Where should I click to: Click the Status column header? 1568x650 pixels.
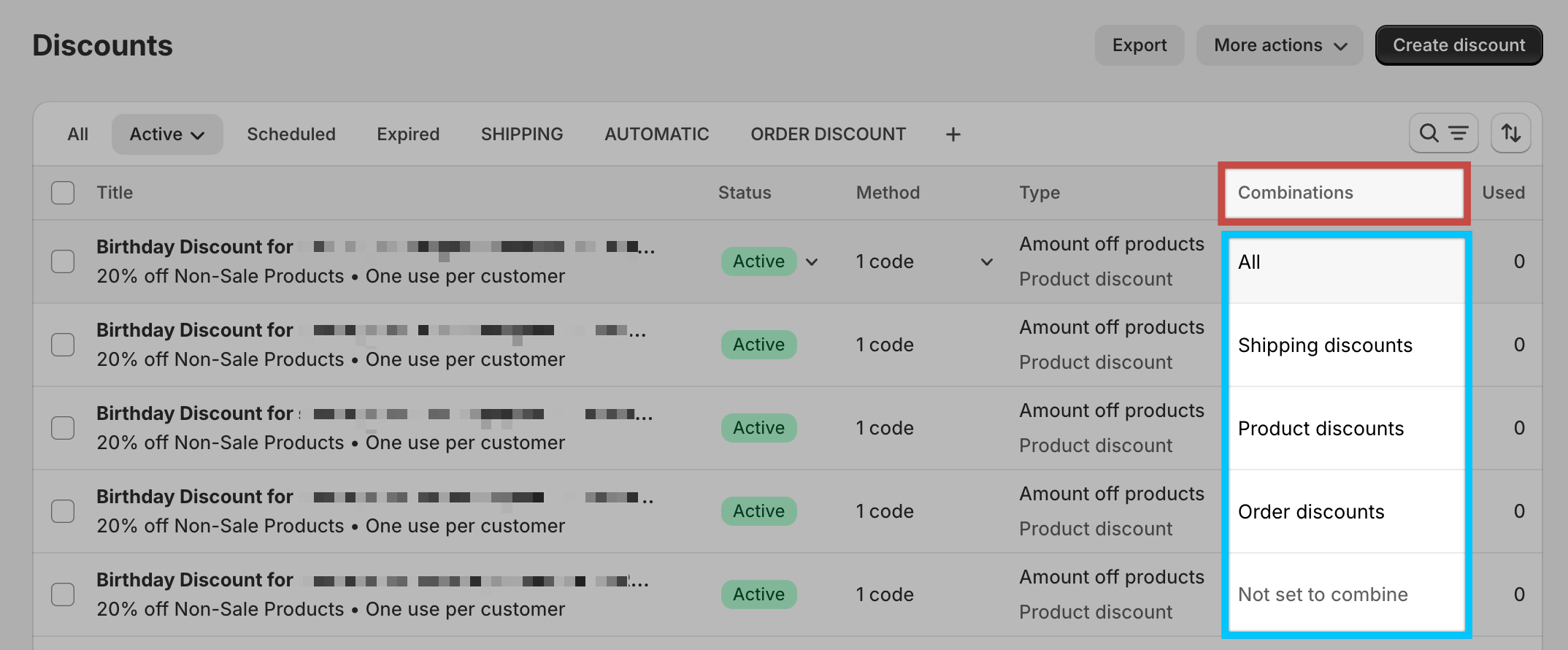[x=745, y=193]
